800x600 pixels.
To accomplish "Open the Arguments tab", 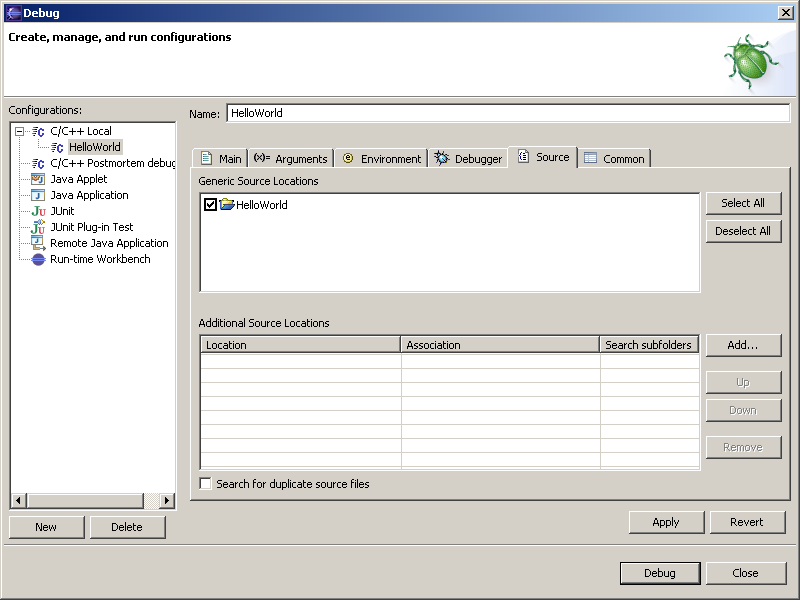I will click(290, 158).
